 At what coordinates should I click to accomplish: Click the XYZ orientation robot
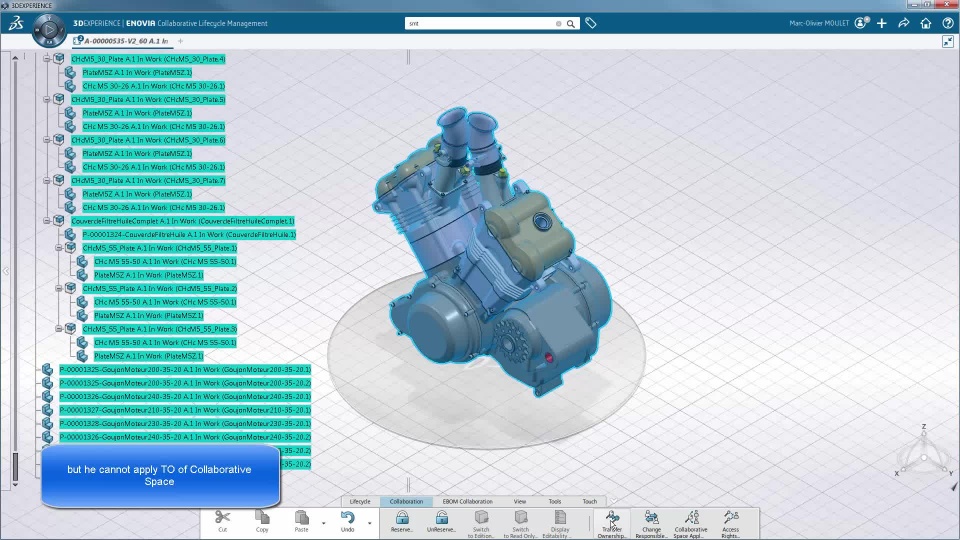[x=924, y=453]
